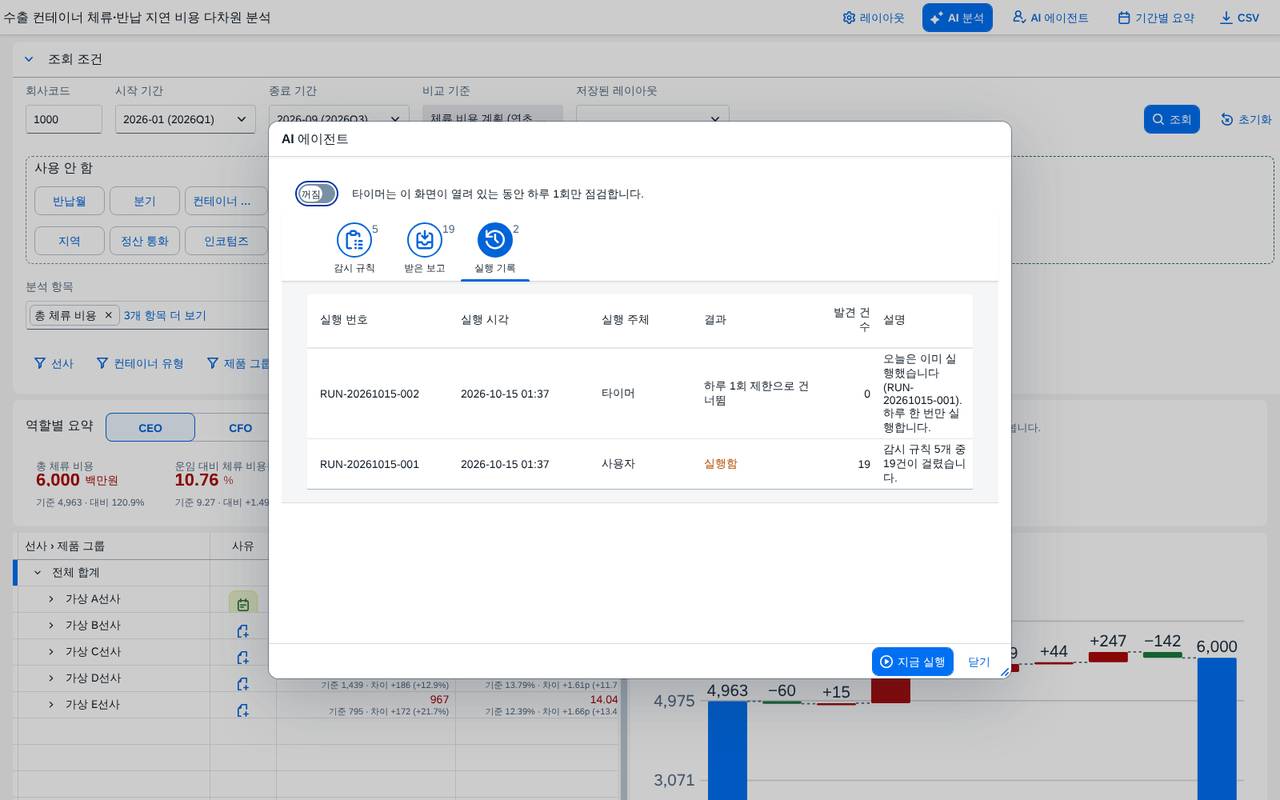Open the 받은 보고 tab icon
Screen dimensions: 1280x800
424,240
